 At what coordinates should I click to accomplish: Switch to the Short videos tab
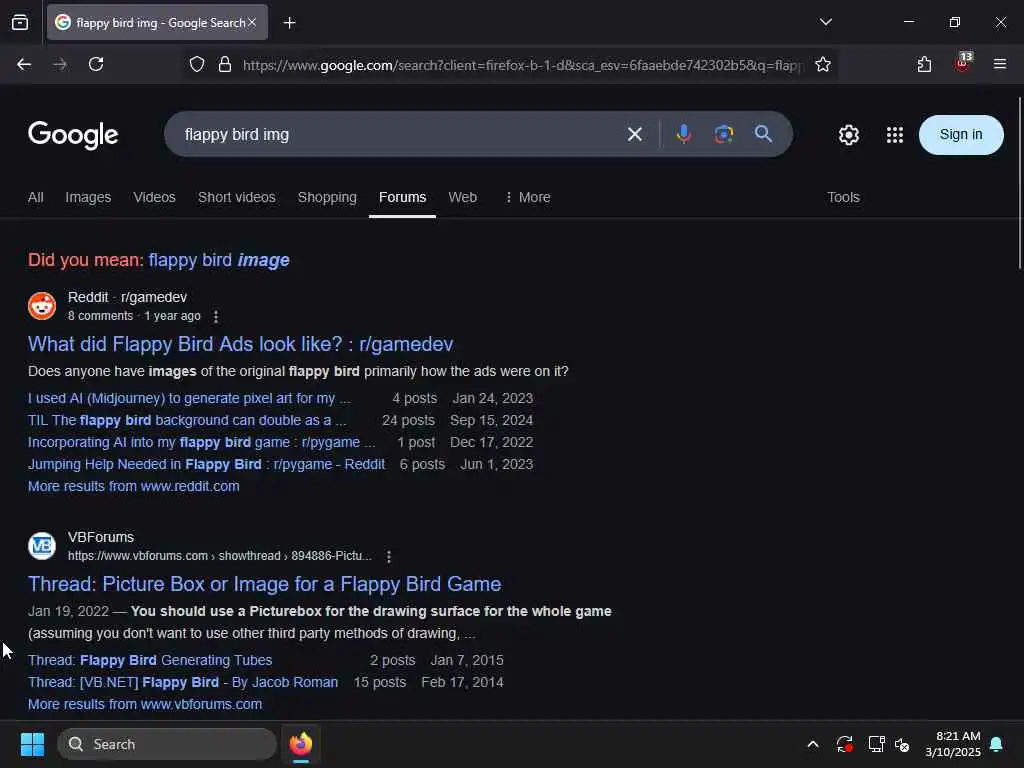236,197
